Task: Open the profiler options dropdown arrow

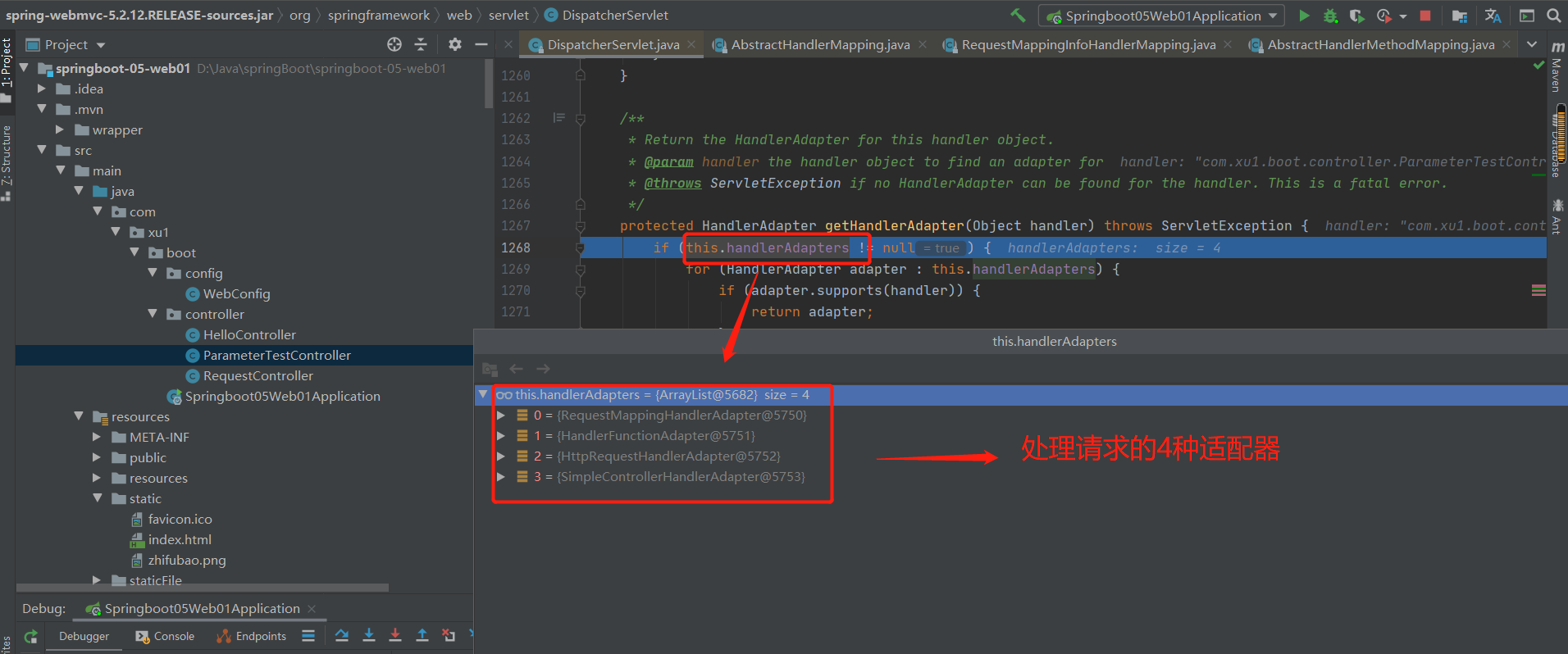Action: [1402, 16]
